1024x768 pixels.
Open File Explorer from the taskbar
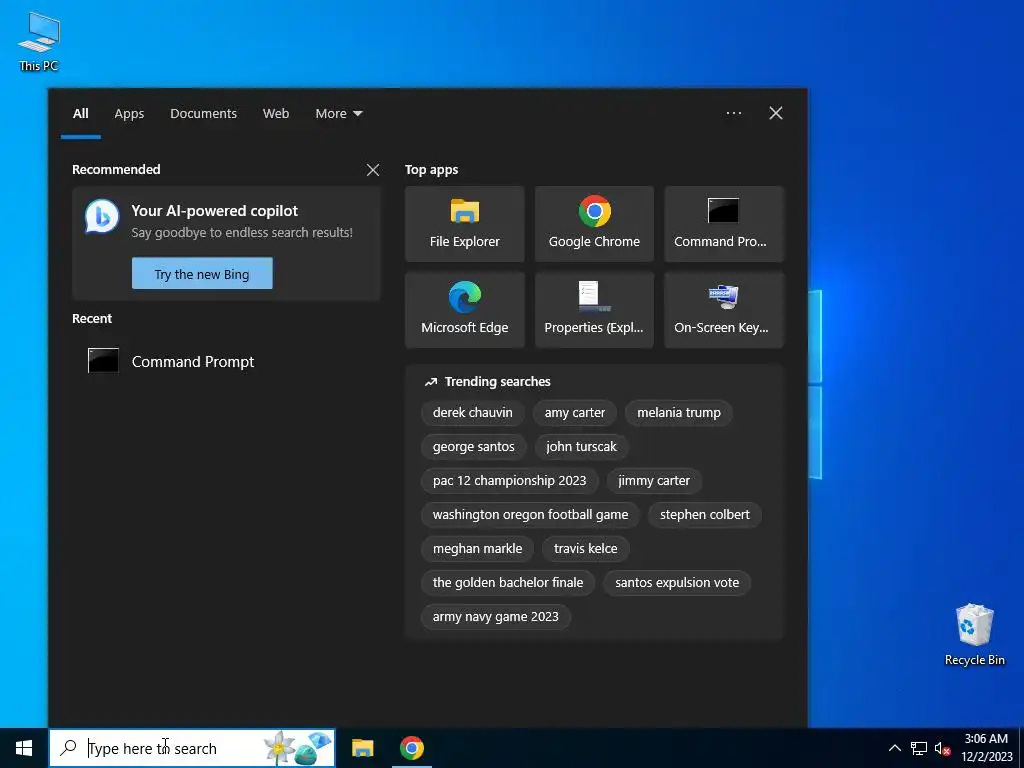[362, 748]
